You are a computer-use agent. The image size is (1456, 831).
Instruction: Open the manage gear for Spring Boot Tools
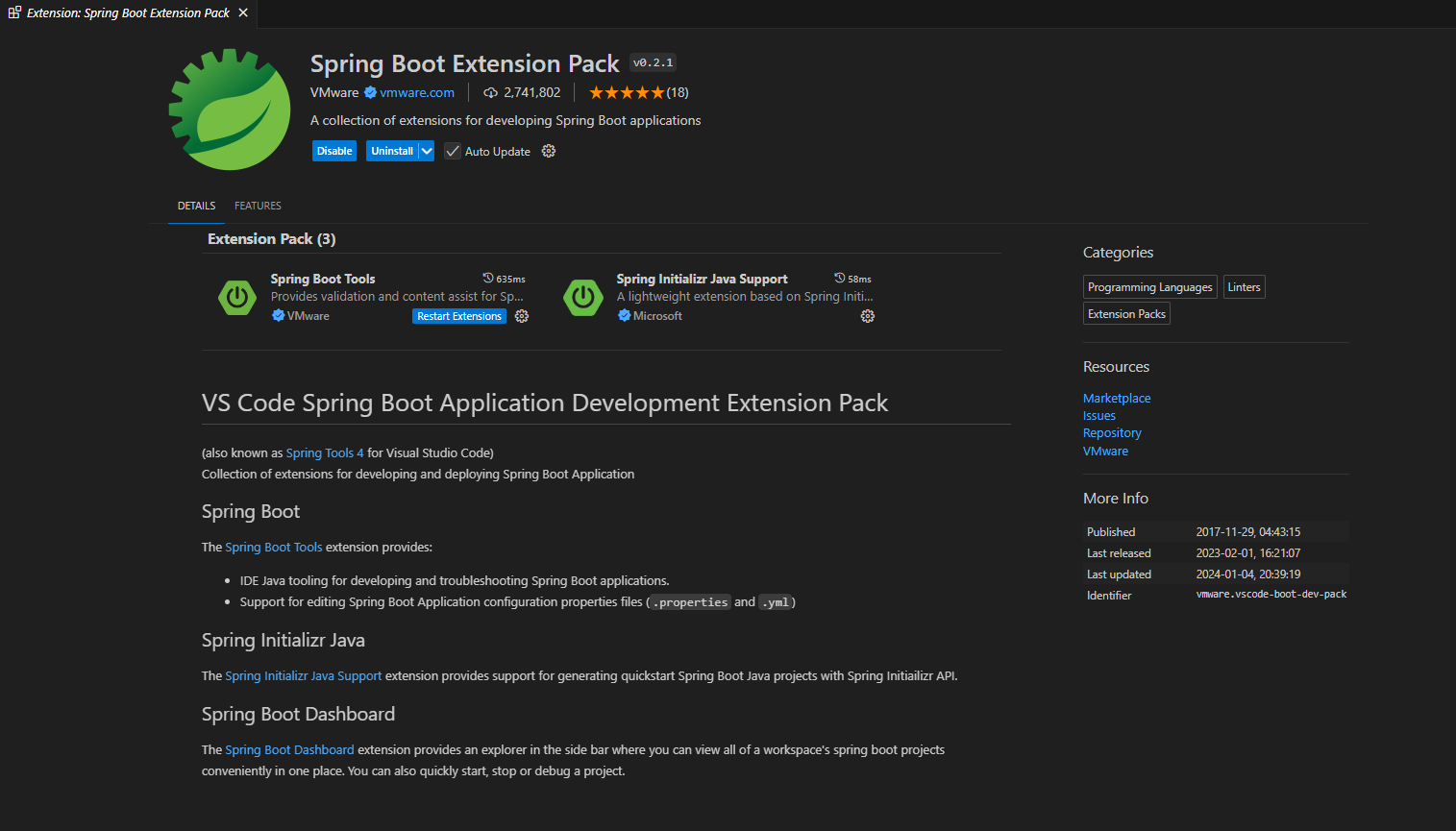pyautogui.click(x=521, y=316)
